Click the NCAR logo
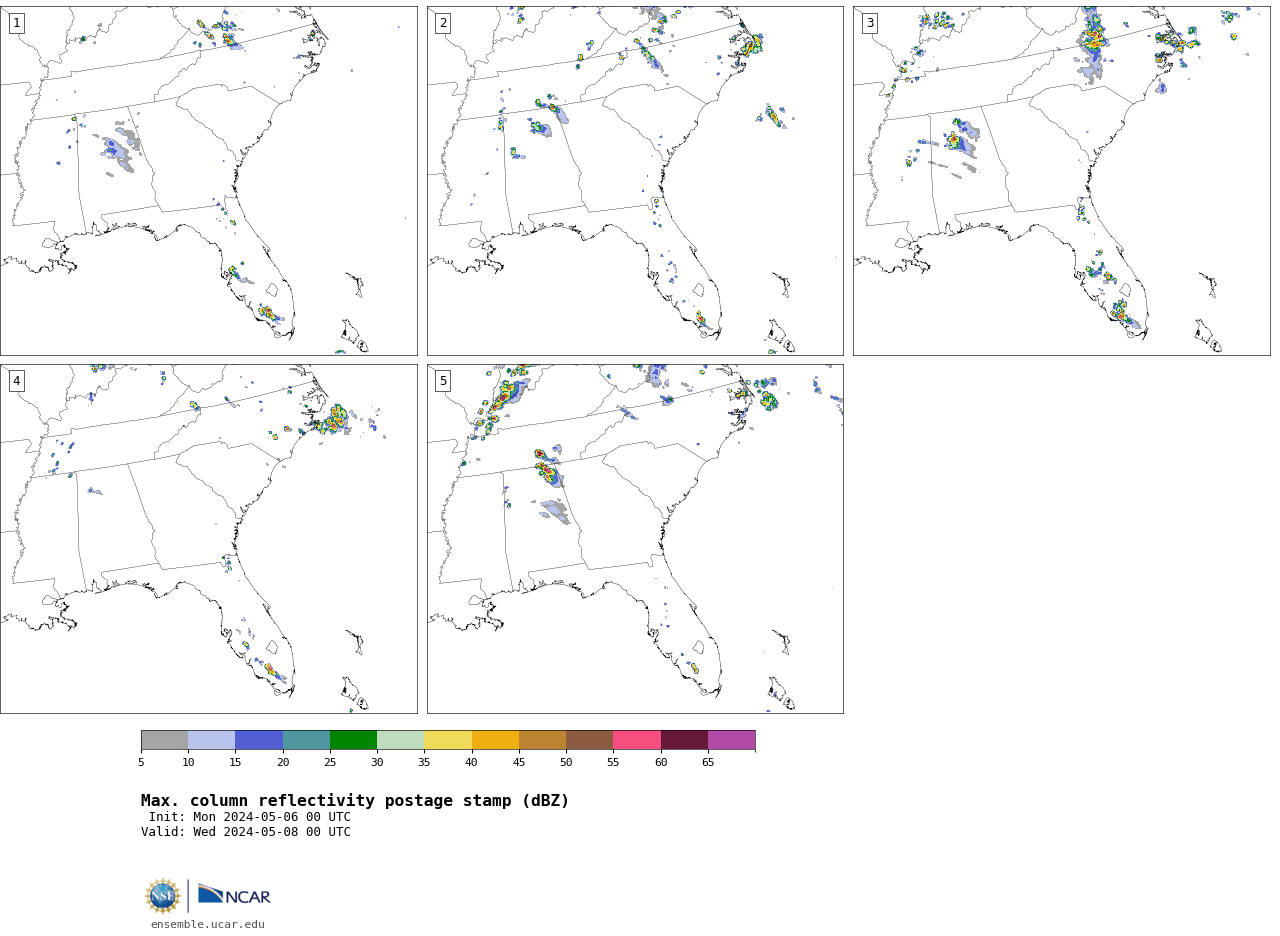 [x=234, y=895]
